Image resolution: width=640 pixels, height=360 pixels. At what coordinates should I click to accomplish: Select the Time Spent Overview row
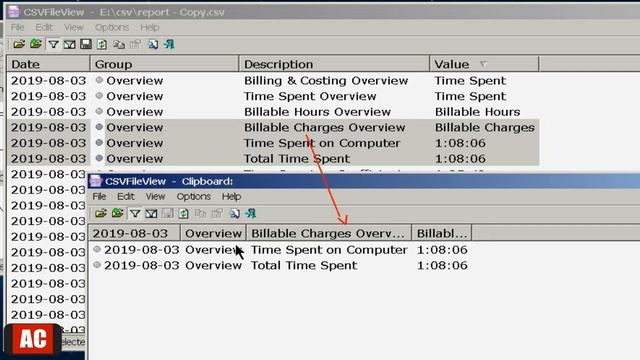(273, 96)
